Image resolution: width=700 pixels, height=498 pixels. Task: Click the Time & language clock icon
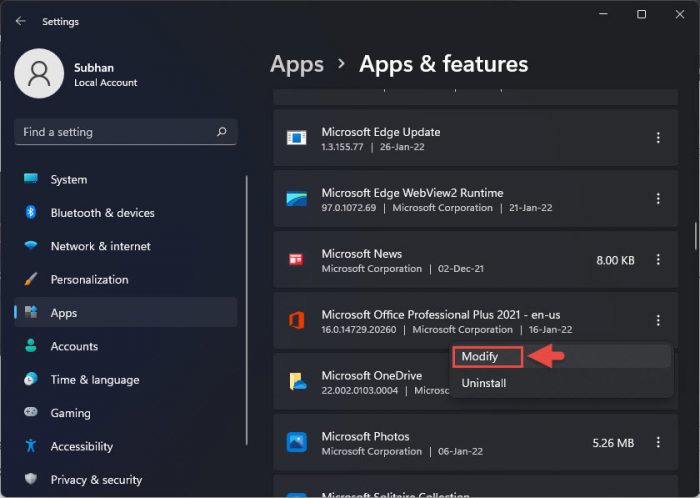pyautogui.click(x=31, y=379)
